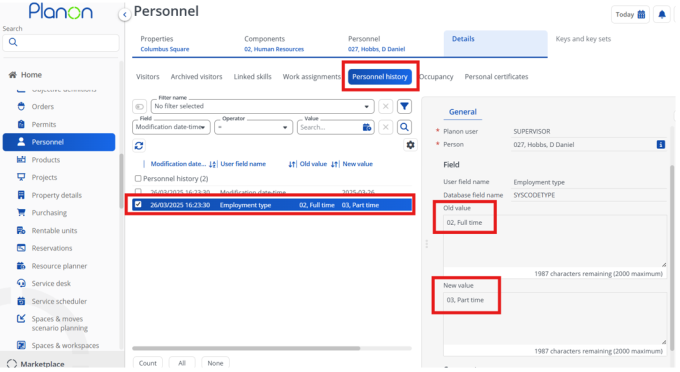Open Spaces & moves scenario planning icon
This screenshot has width=680, height=372.
(21, 319)
